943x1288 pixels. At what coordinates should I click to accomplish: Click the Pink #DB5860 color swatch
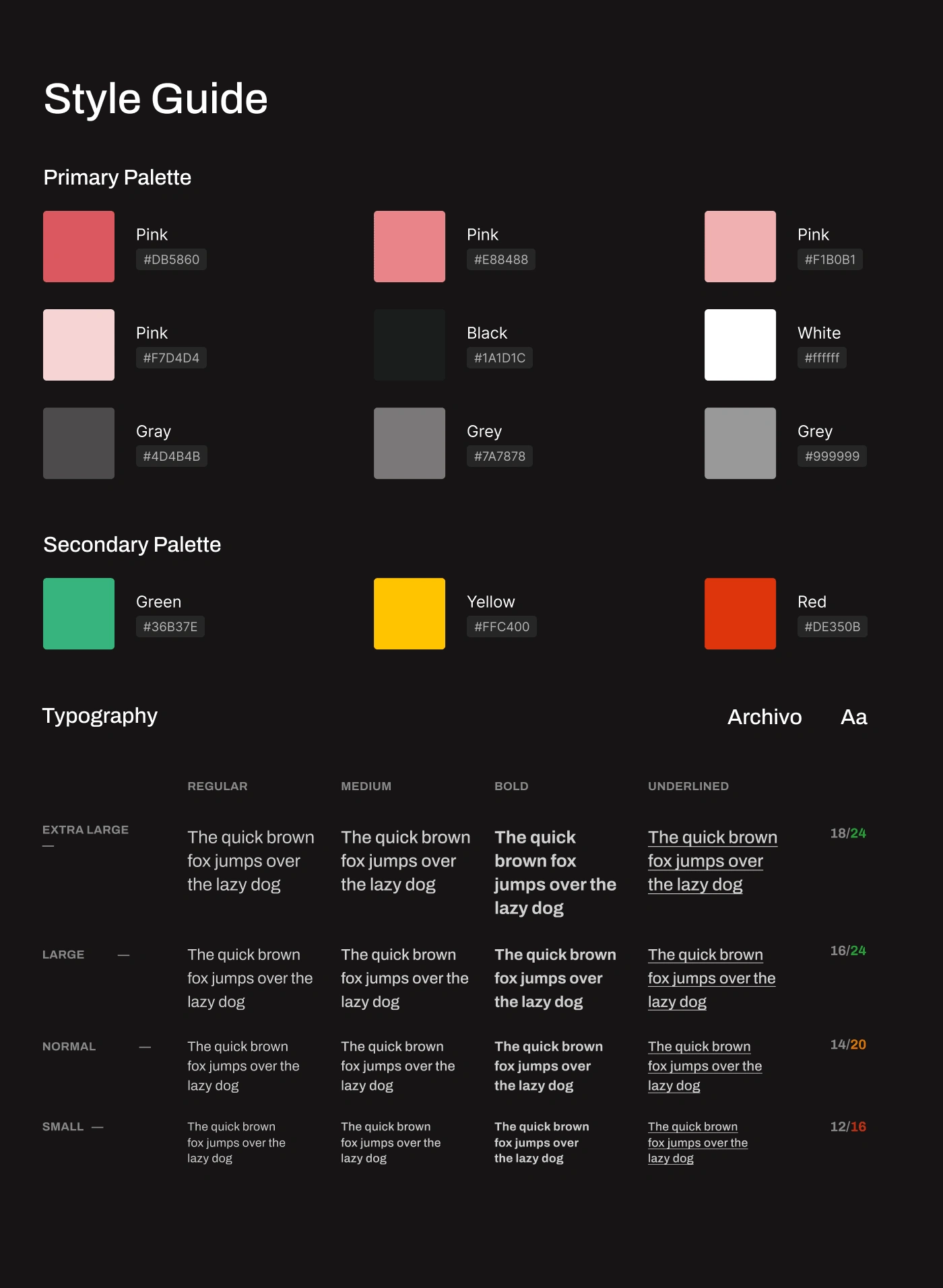tap(79, 247)
